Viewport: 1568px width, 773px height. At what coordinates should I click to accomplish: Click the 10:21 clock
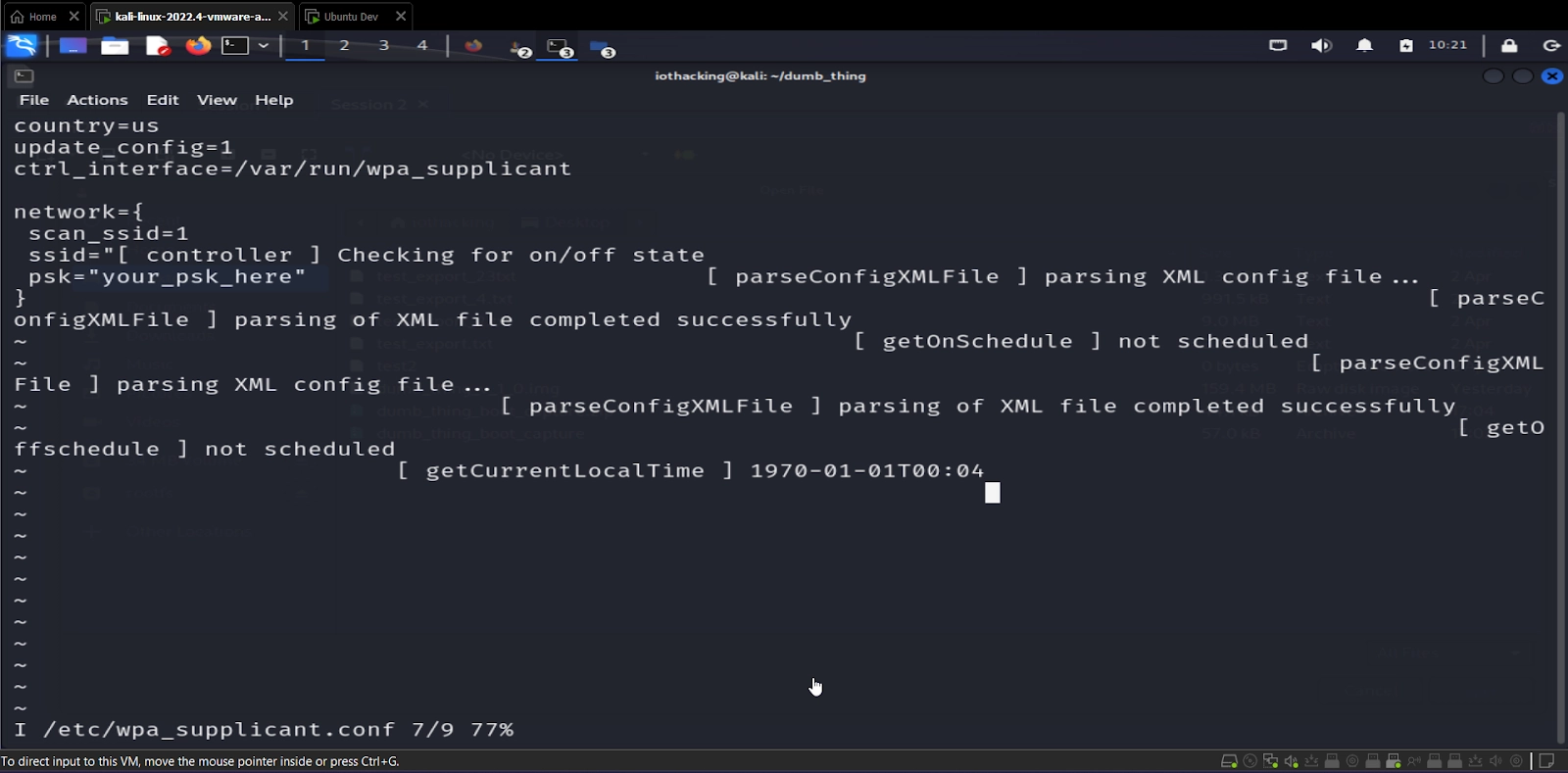(x=1447, y=45)
